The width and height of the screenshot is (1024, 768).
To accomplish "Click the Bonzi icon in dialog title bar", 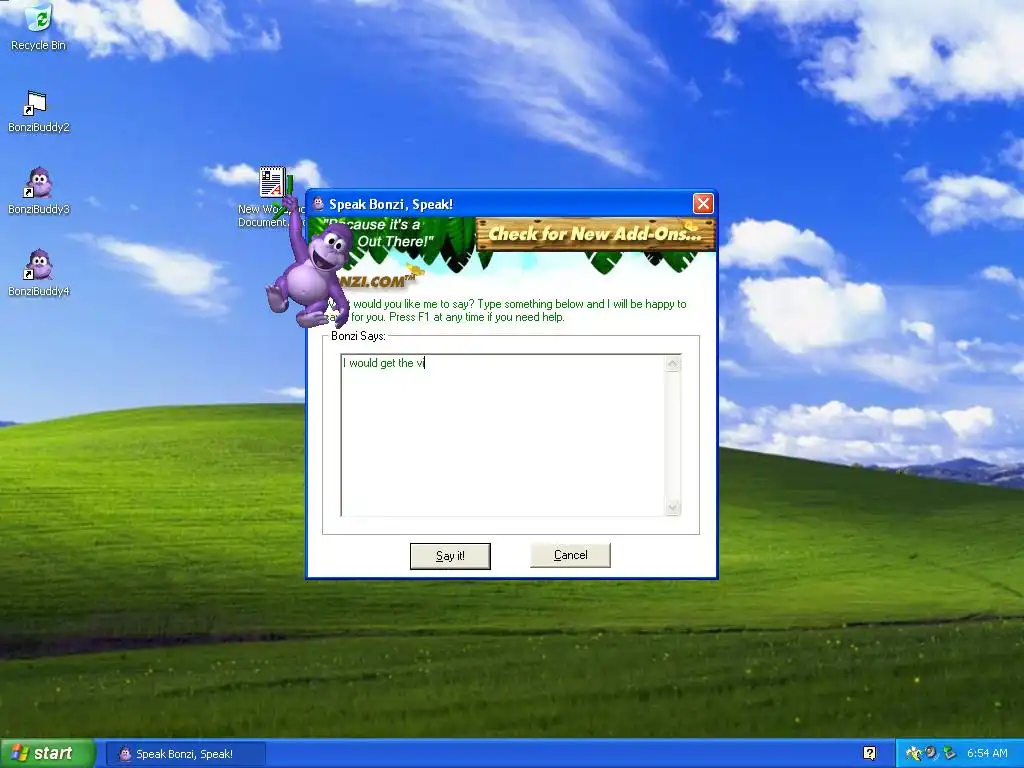I will coord(319,204).
